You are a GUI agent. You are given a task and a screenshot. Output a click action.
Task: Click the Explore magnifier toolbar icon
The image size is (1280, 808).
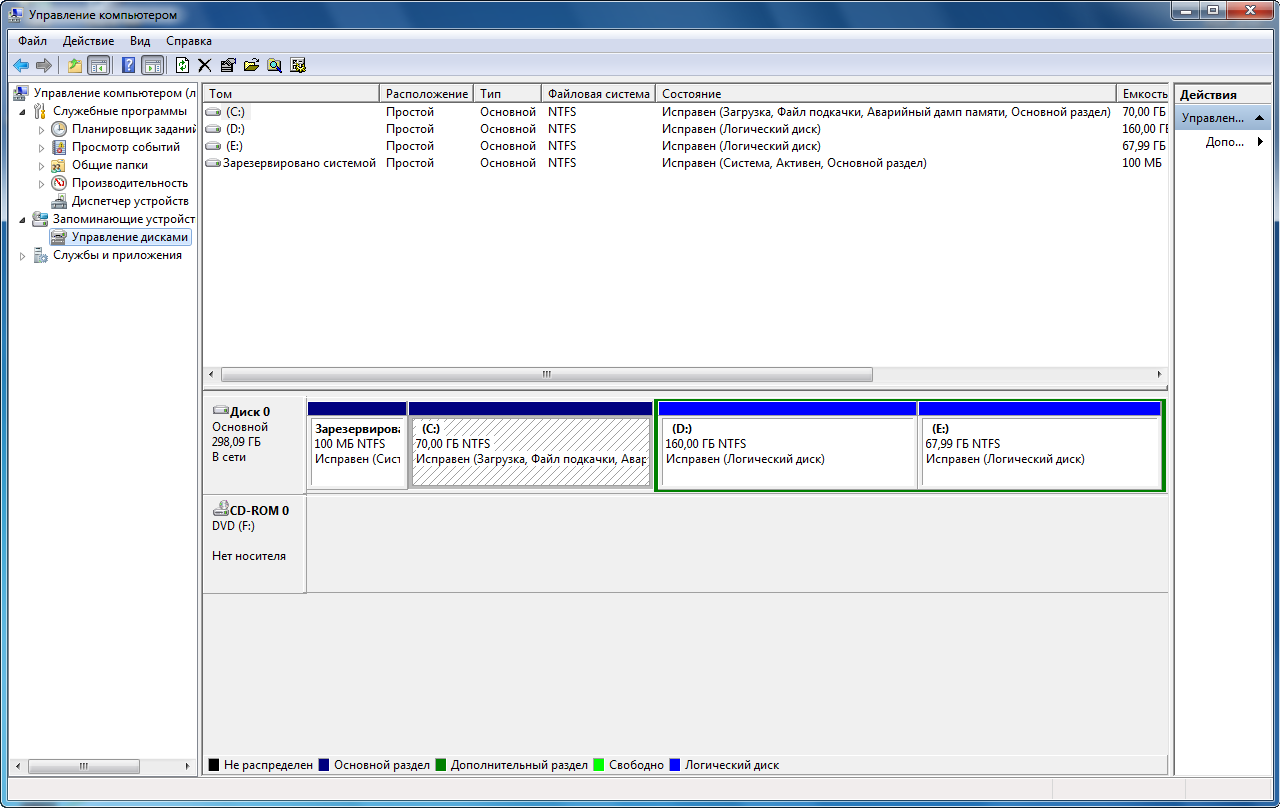click(274, 65)
